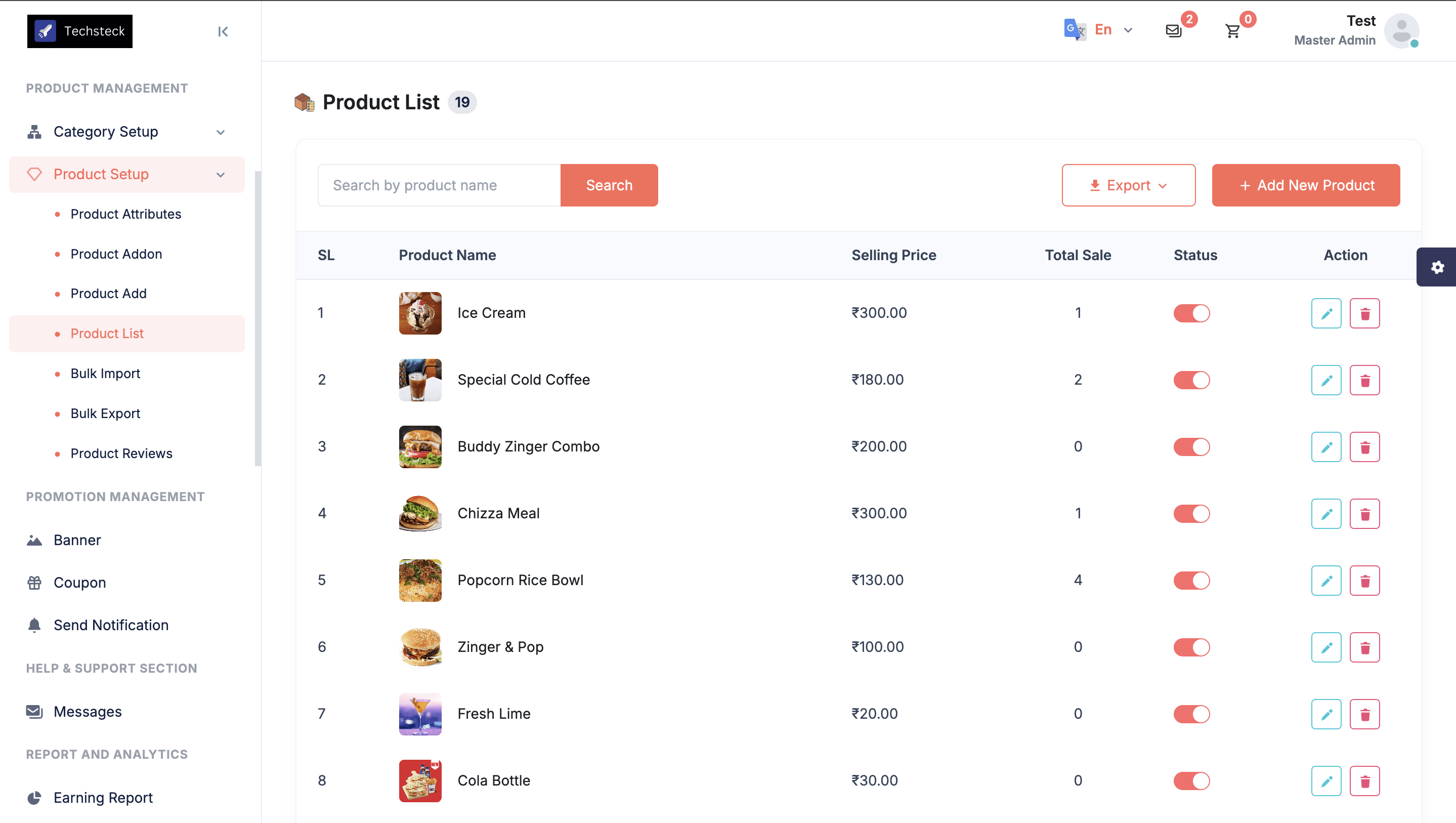
Task: Open the Export dropdown
Action: [1128, 185]
